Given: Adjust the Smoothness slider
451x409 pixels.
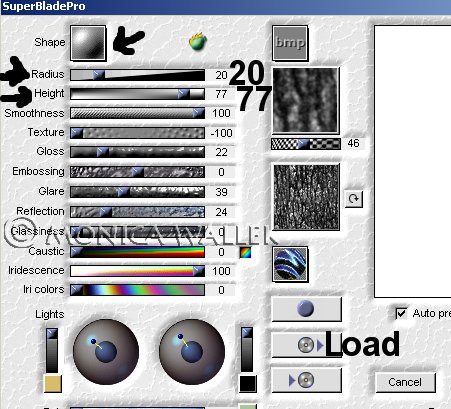Looking at the screenshot, I should pyautogui.click(x=137, y=113).
